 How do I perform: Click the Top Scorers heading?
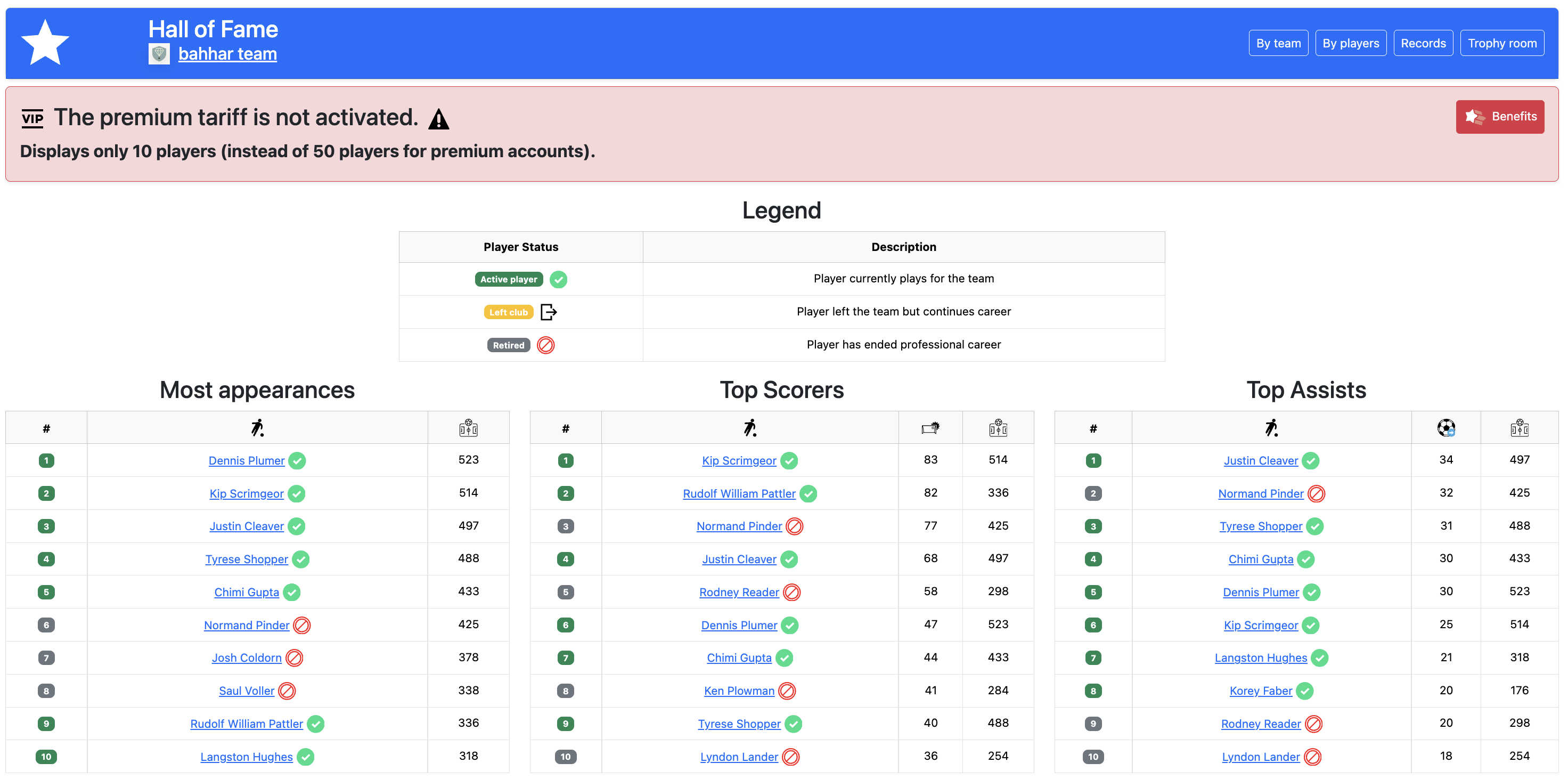coord(781,390)
